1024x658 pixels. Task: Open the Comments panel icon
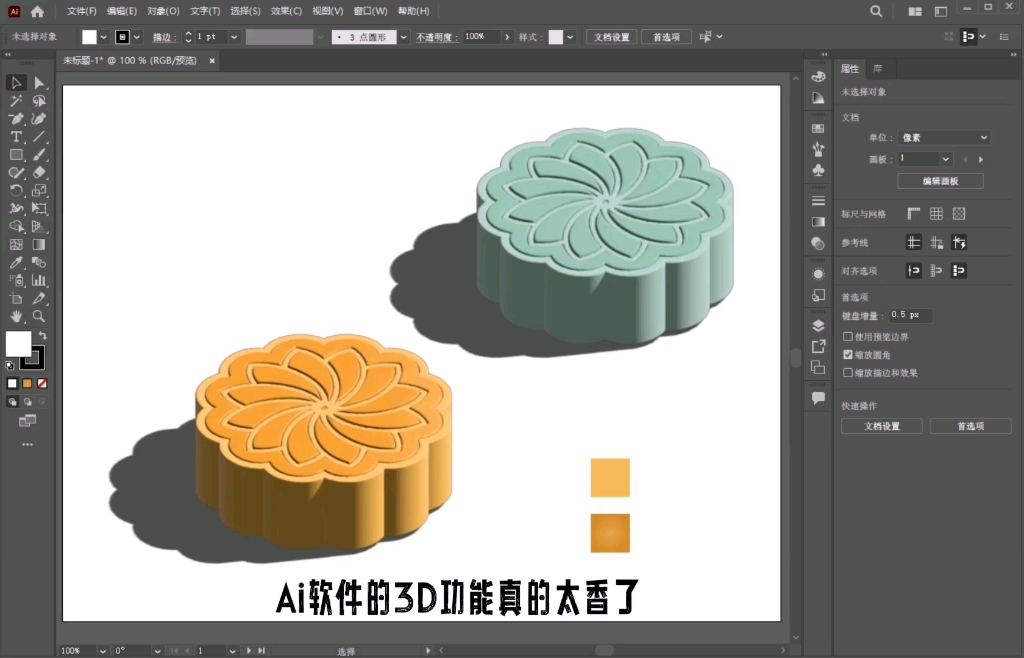[818, 398]
